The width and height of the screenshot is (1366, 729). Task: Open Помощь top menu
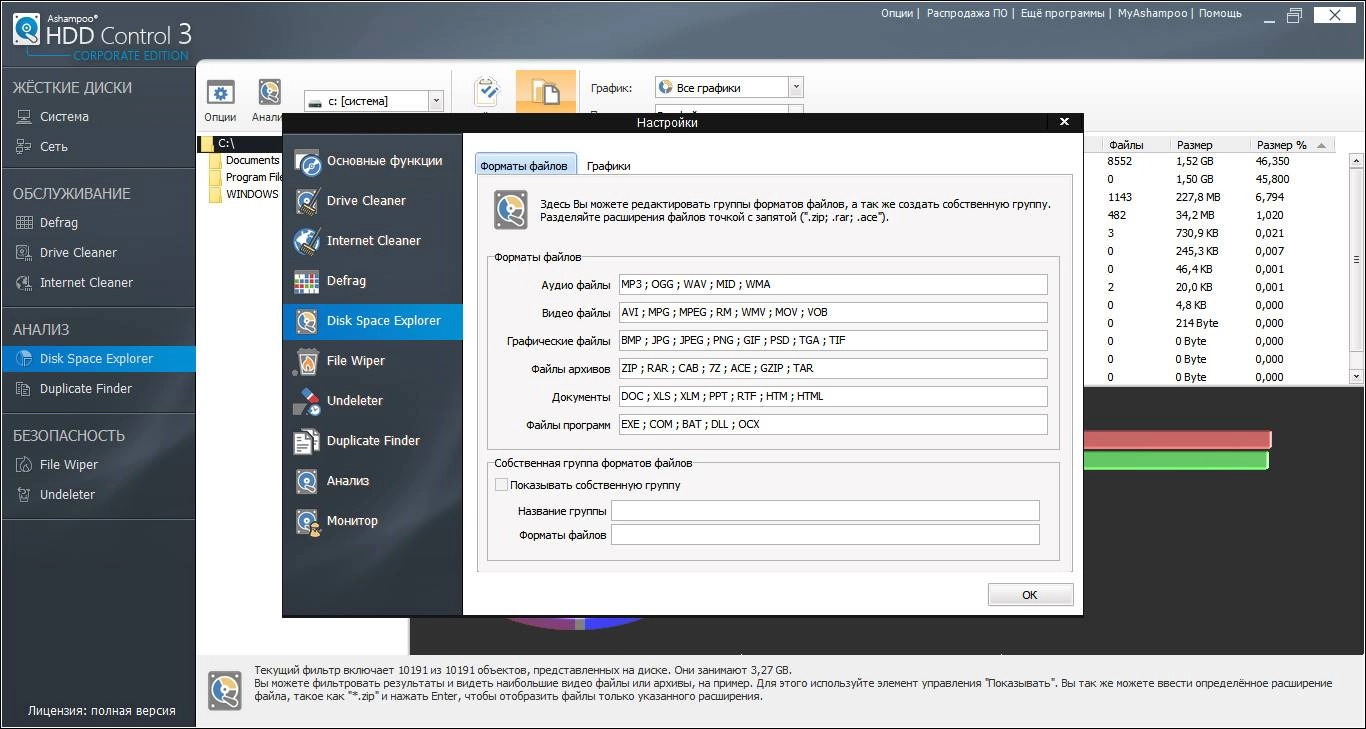pos(1220,14)
